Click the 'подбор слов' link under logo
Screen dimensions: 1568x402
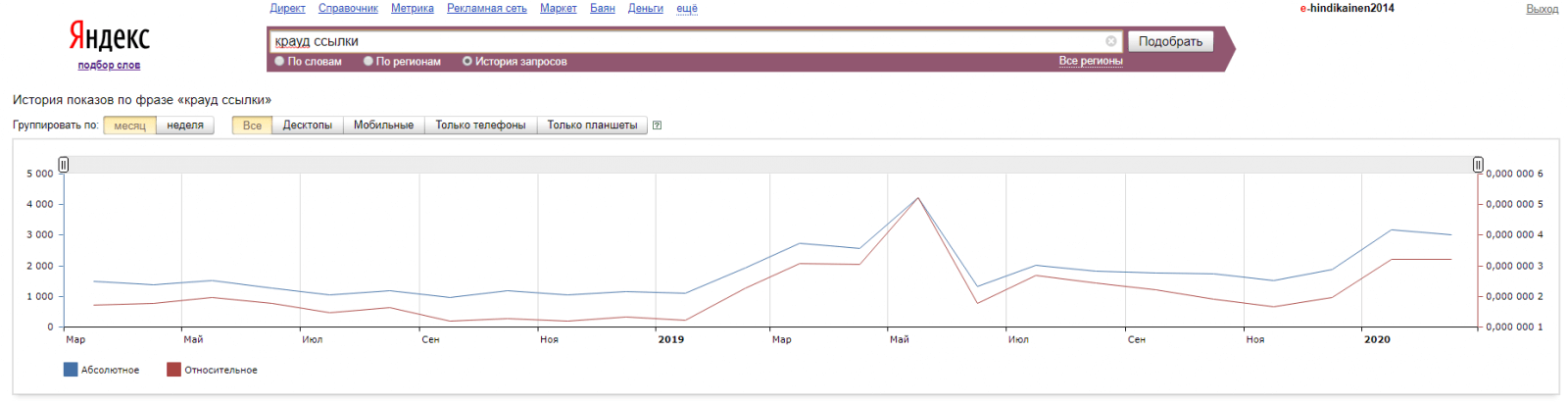tap(109, 66)
